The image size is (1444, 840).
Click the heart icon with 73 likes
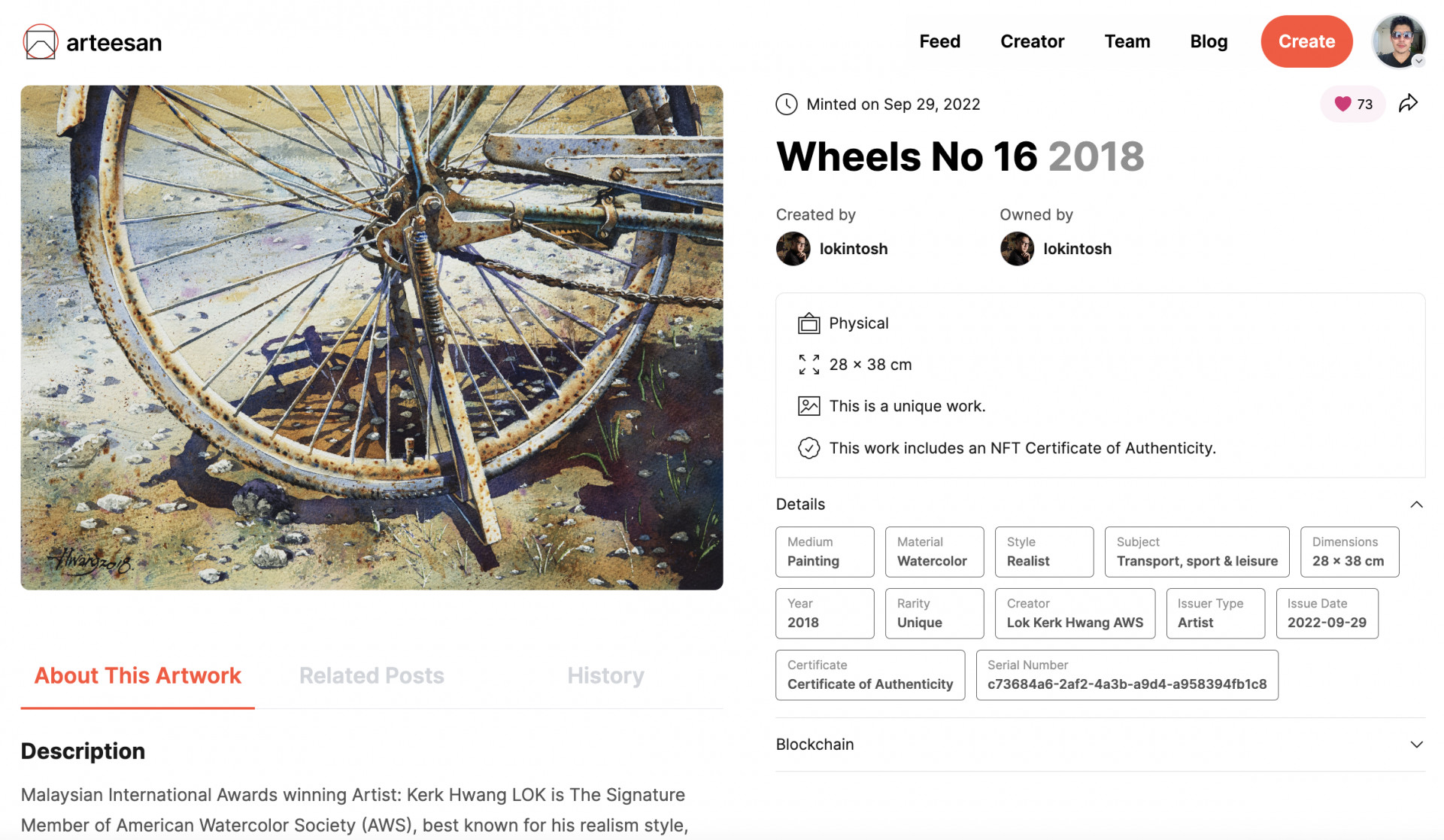pos(1343,104)
